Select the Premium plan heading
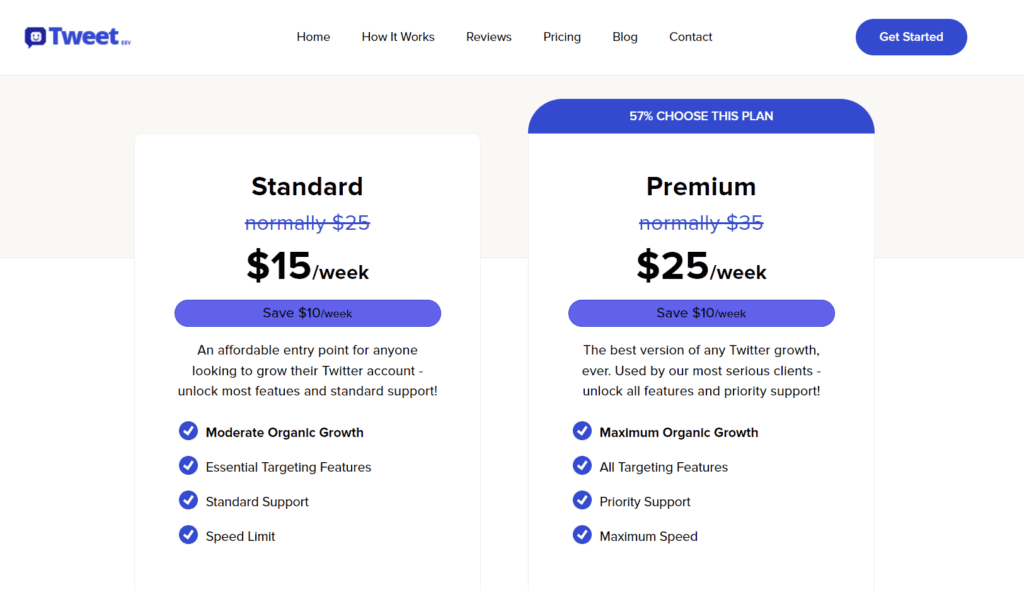1024x590 pixels. pos(701,186)
